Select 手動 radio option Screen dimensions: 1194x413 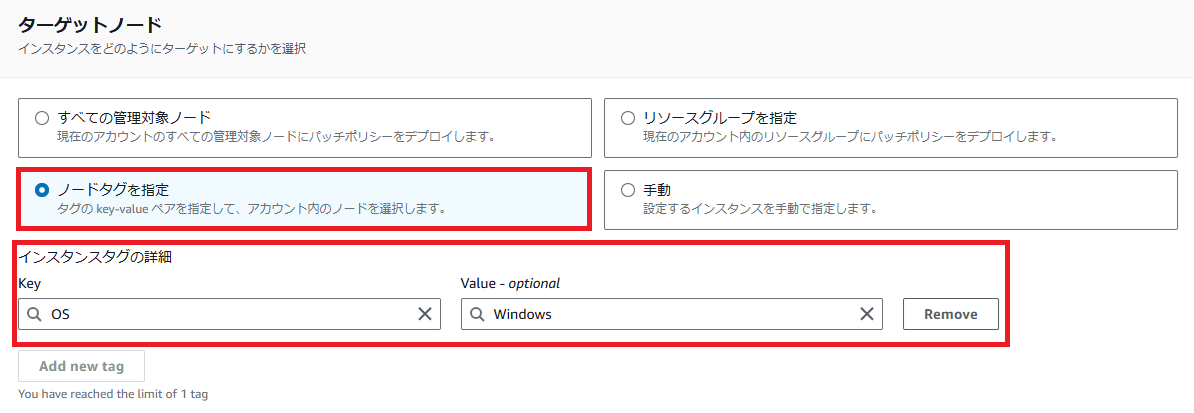tap(627, 190)
